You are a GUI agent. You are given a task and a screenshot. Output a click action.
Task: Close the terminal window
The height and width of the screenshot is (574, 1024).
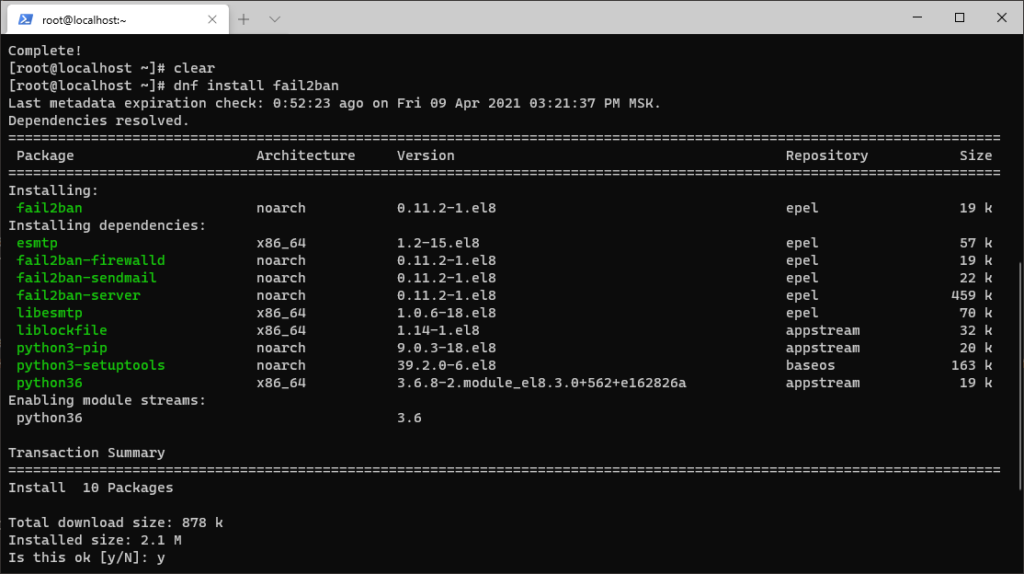click(x=1002, y=18)
